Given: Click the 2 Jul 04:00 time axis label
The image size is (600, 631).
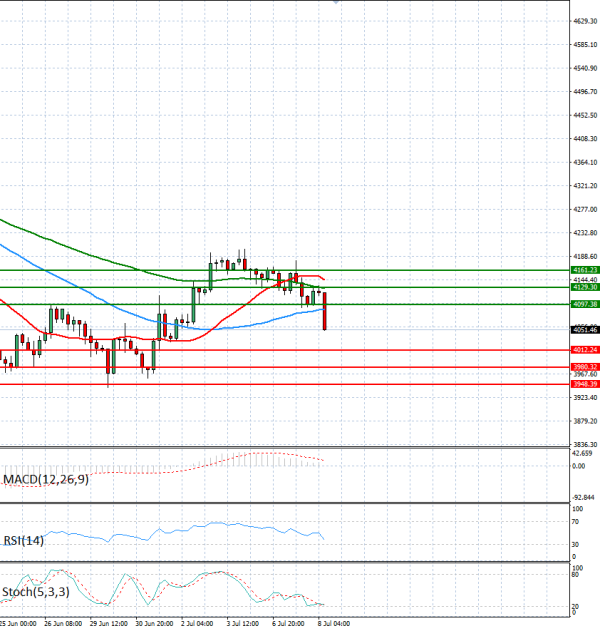Looking at the screenshot, I should [197, 623].
